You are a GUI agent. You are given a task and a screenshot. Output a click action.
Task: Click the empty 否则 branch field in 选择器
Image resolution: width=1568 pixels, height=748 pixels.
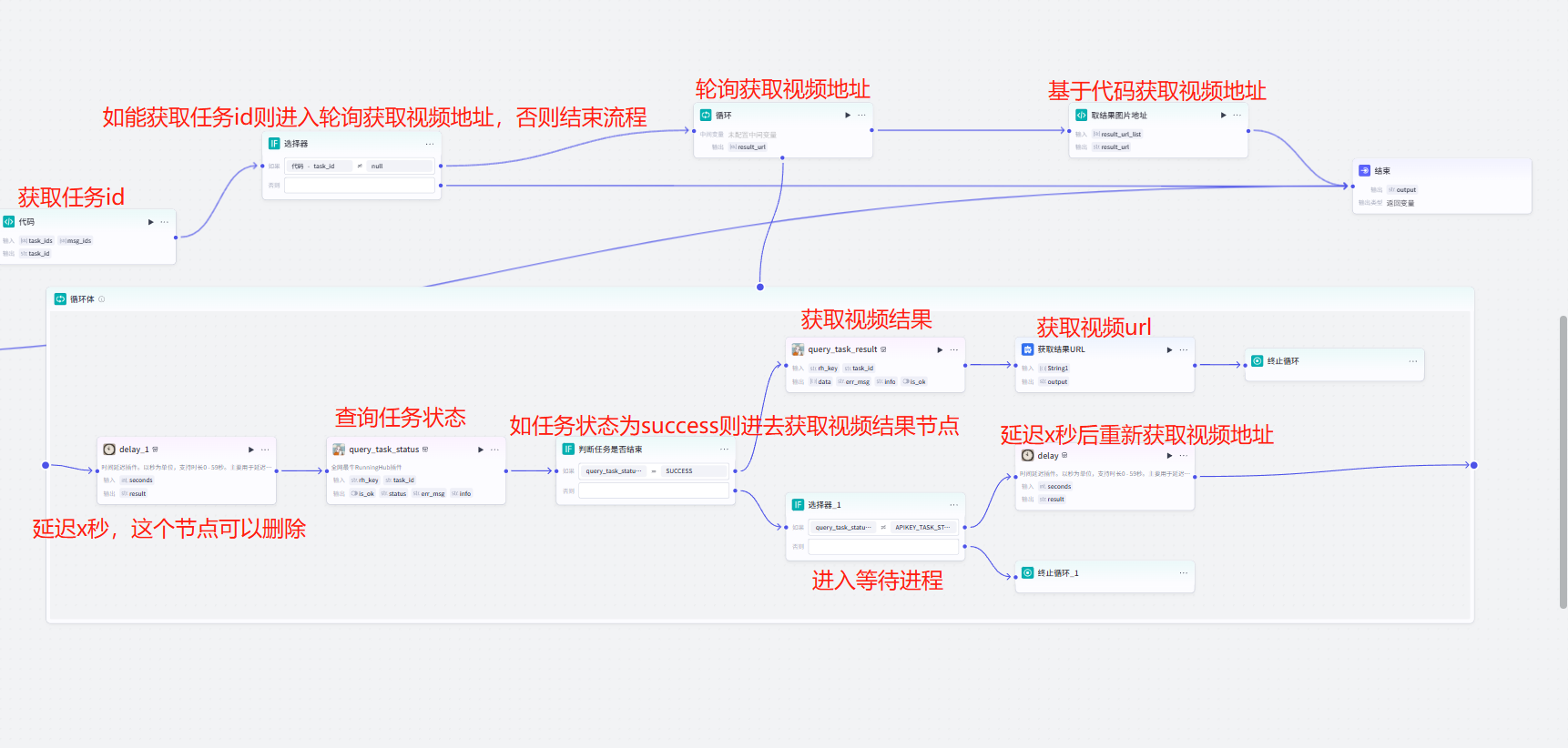click(x=361, y=186)
